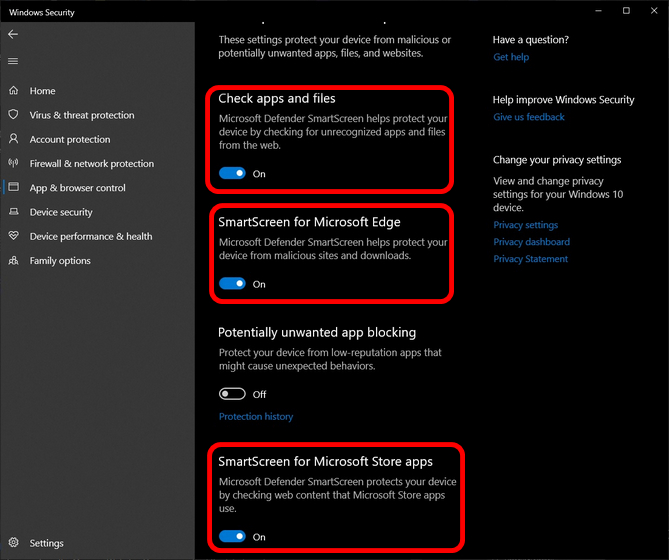Turn off Check apps and files toggle

[232, 173]
